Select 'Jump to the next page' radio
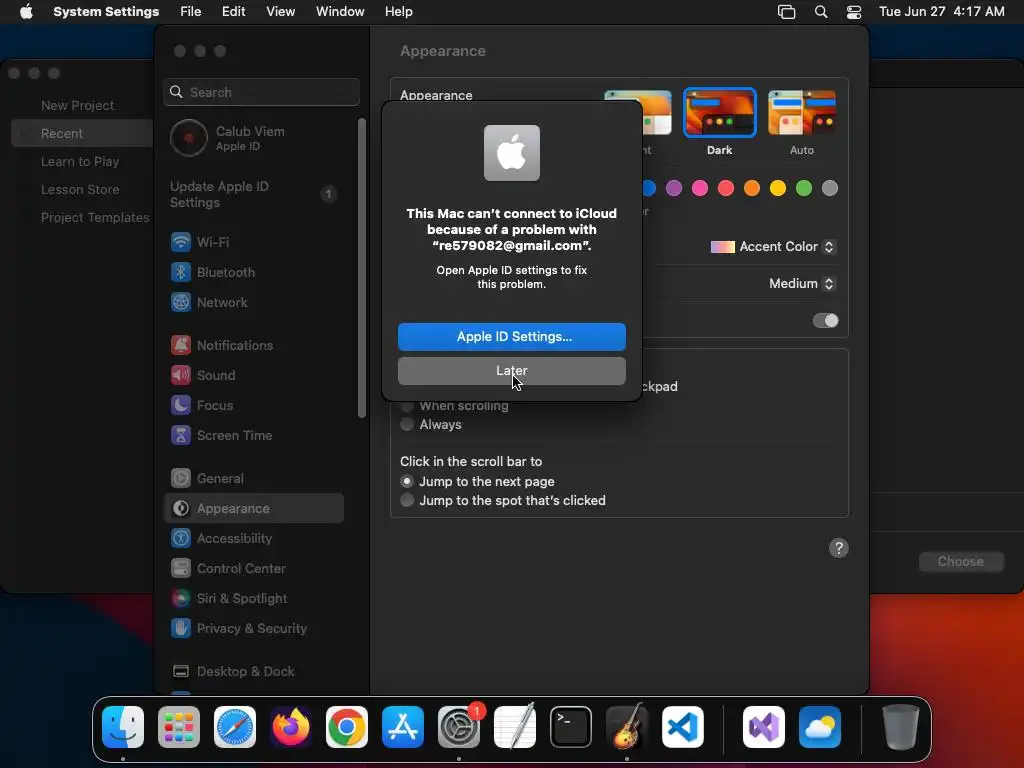The width and height of the screenshot is (1024, 768). click(x=407, y=481)
